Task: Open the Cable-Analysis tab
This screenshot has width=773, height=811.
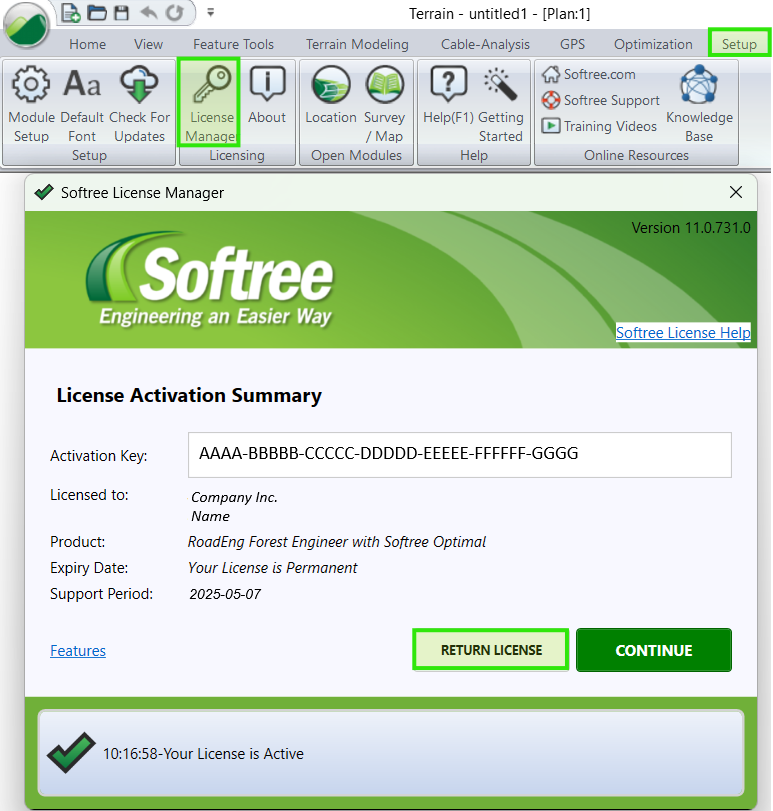Action: (485, 44)
